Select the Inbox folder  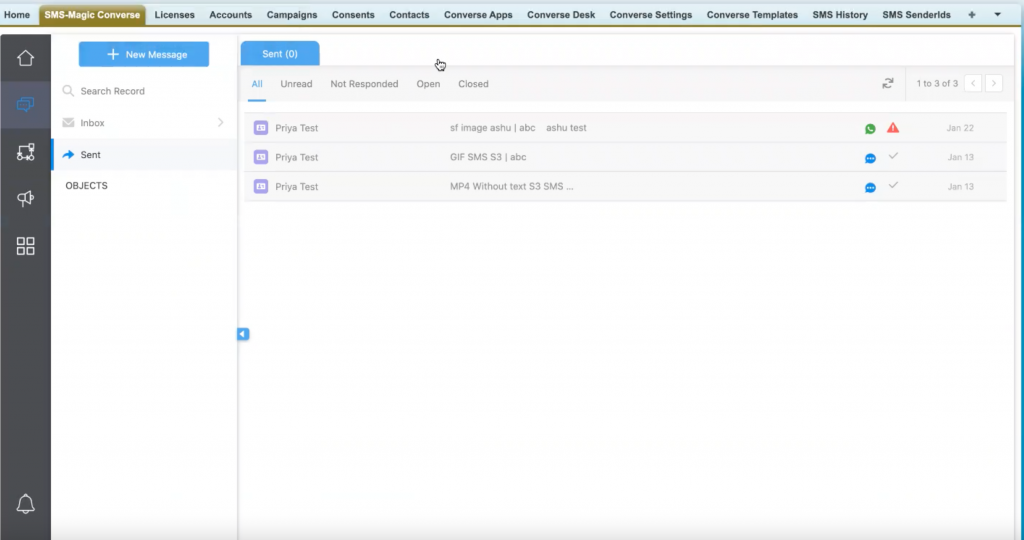tap(144, 123)
